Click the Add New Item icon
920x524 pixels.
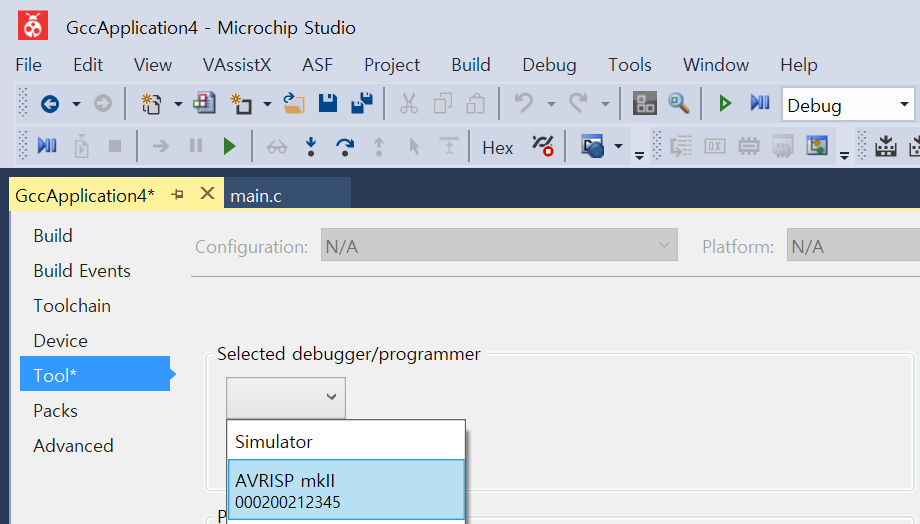tap(241, 104)
